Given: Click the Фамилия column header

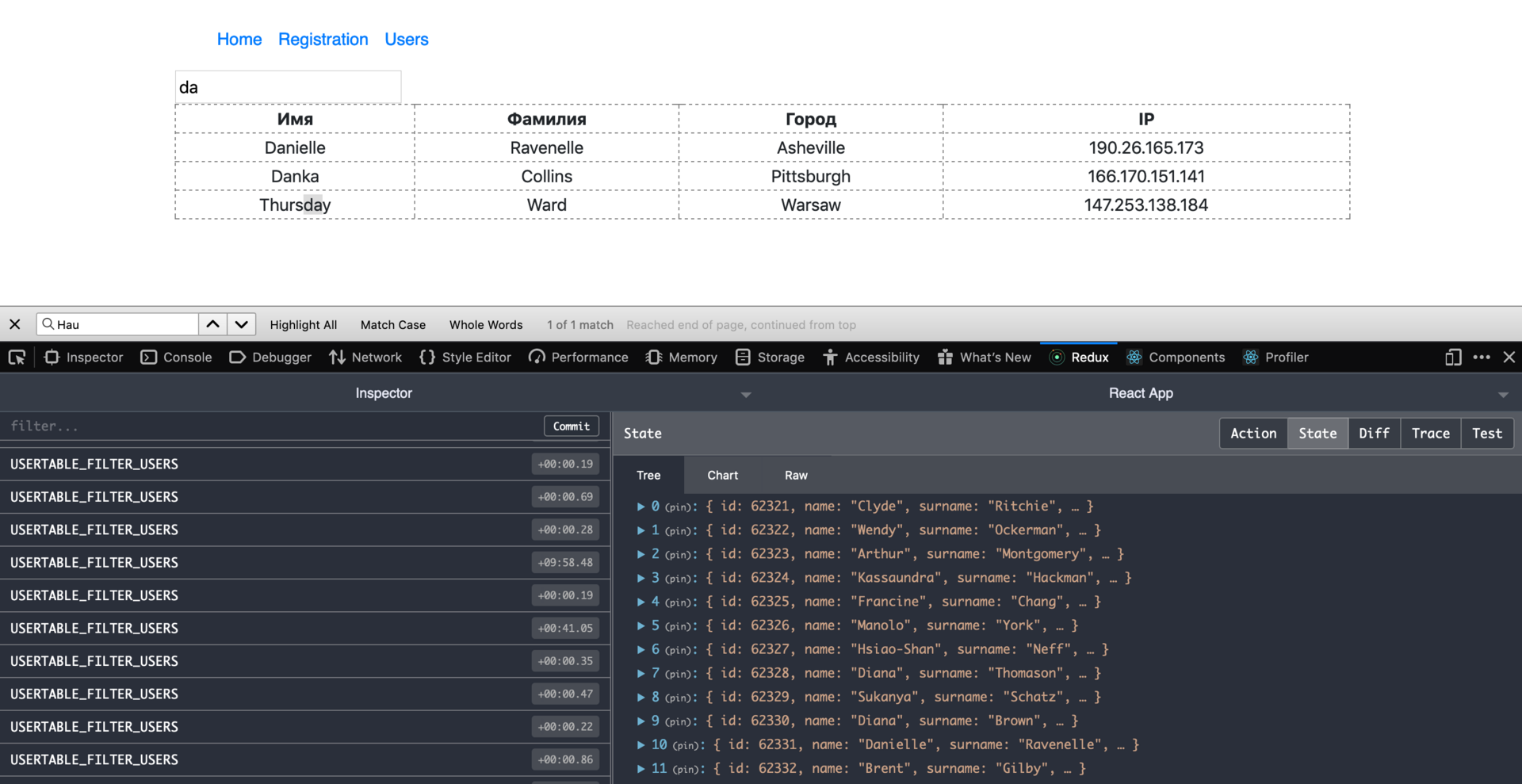Looking at the screenshot, I should (547, 119).
